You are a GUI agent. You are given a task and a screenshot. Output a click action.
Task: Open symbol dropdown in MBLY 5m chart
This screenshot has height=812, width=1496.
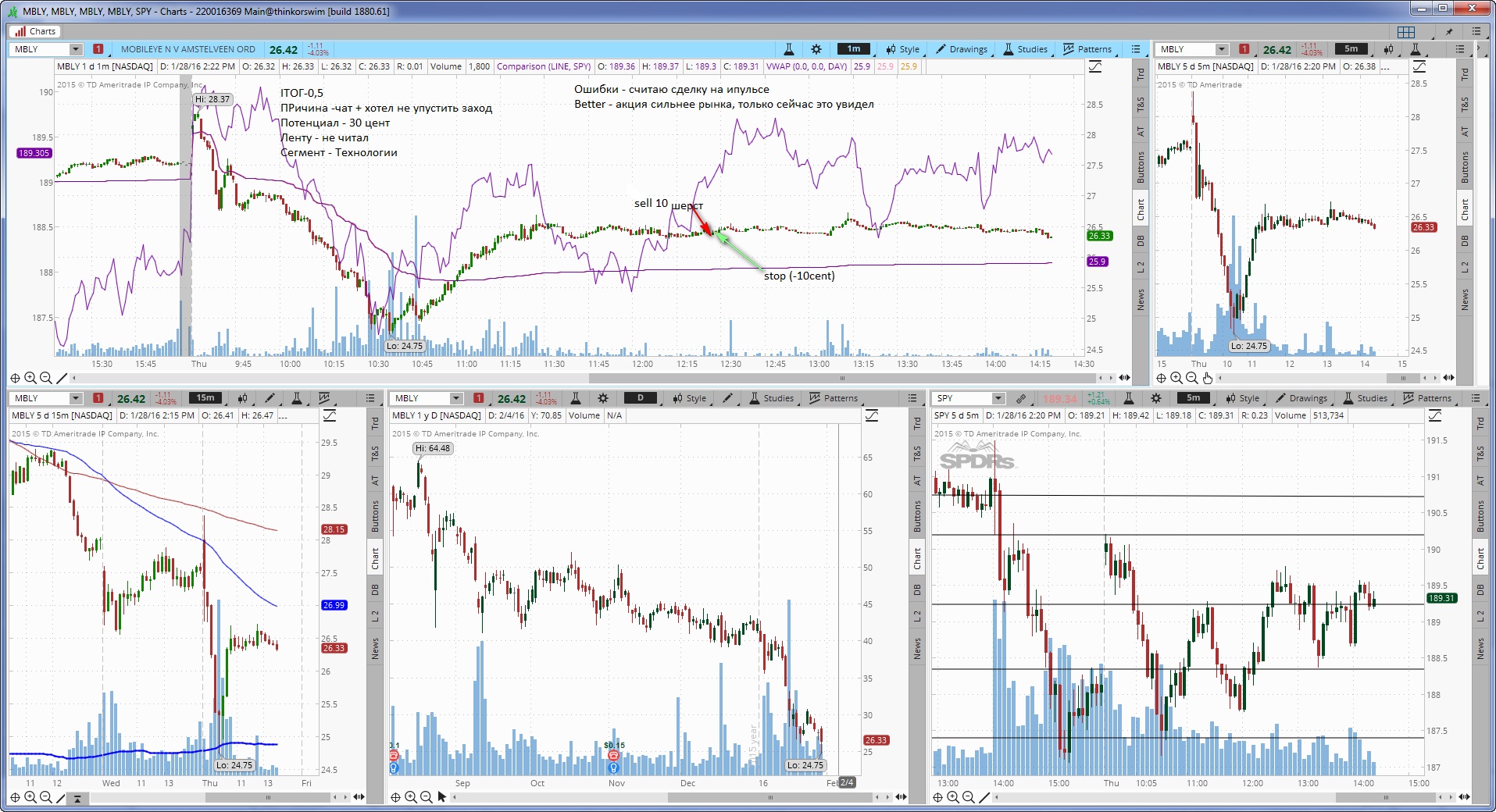[1222, 49]
